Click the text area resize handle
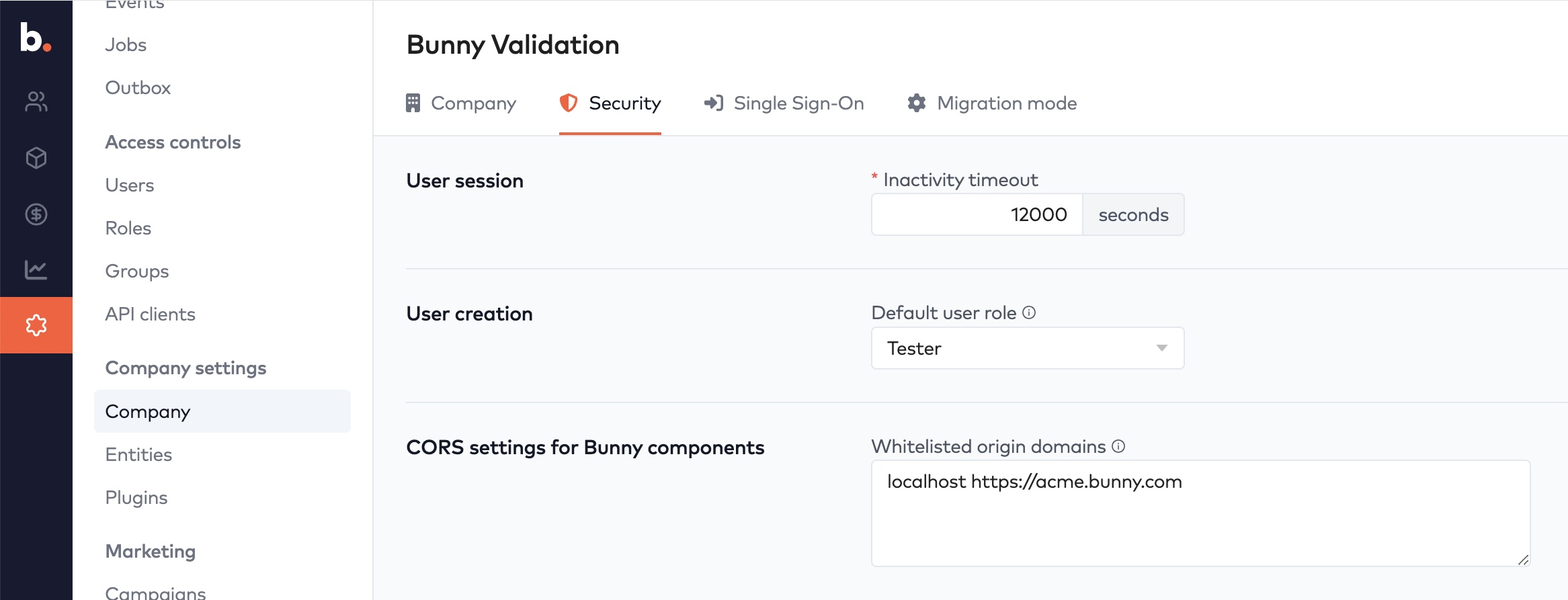 tap(1523, 560)
